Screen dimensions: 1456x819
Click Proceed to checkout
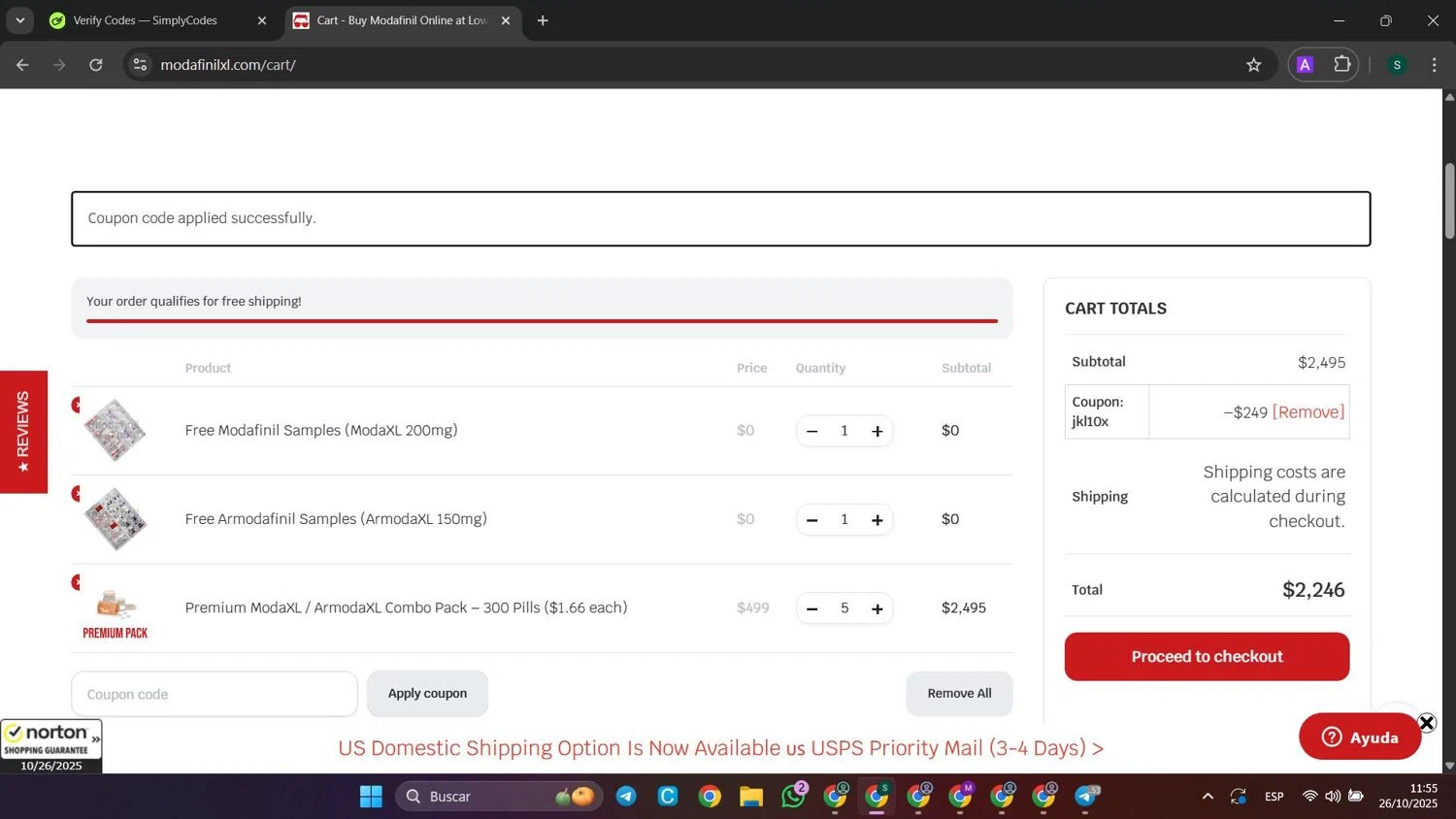[1207, 657]
